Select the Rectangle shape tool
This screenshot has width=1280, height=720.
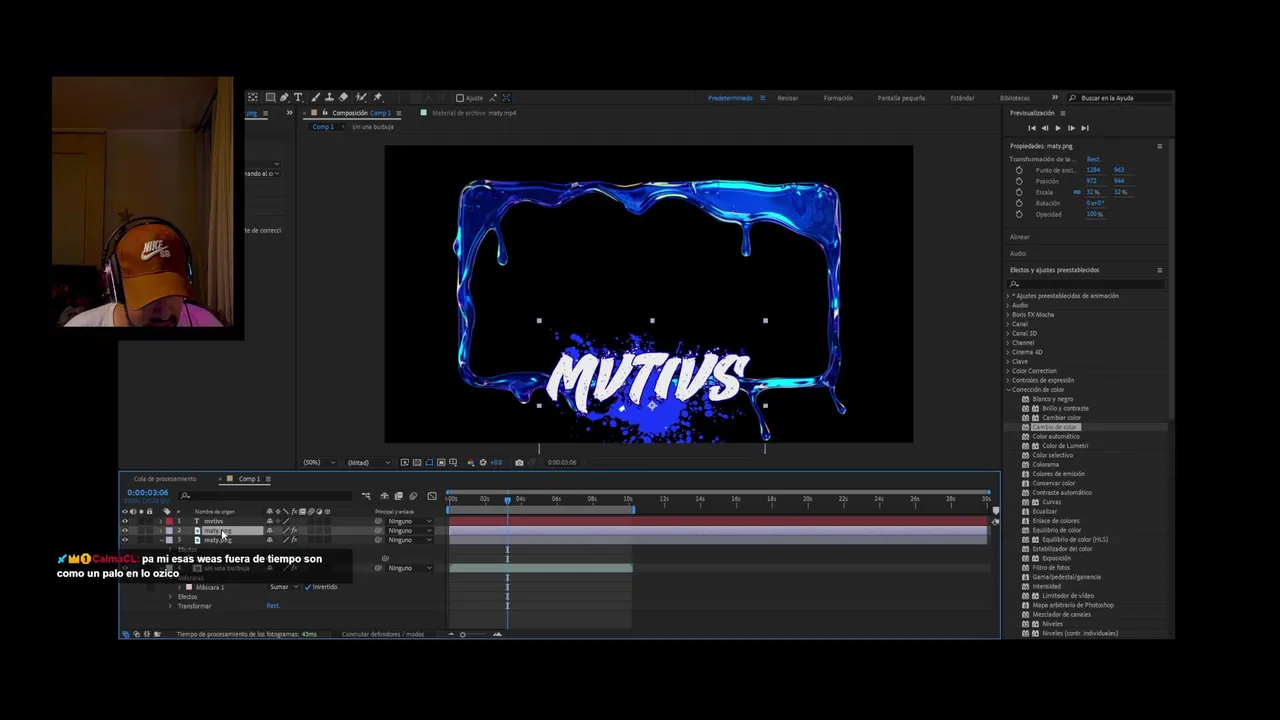(270, 97)
